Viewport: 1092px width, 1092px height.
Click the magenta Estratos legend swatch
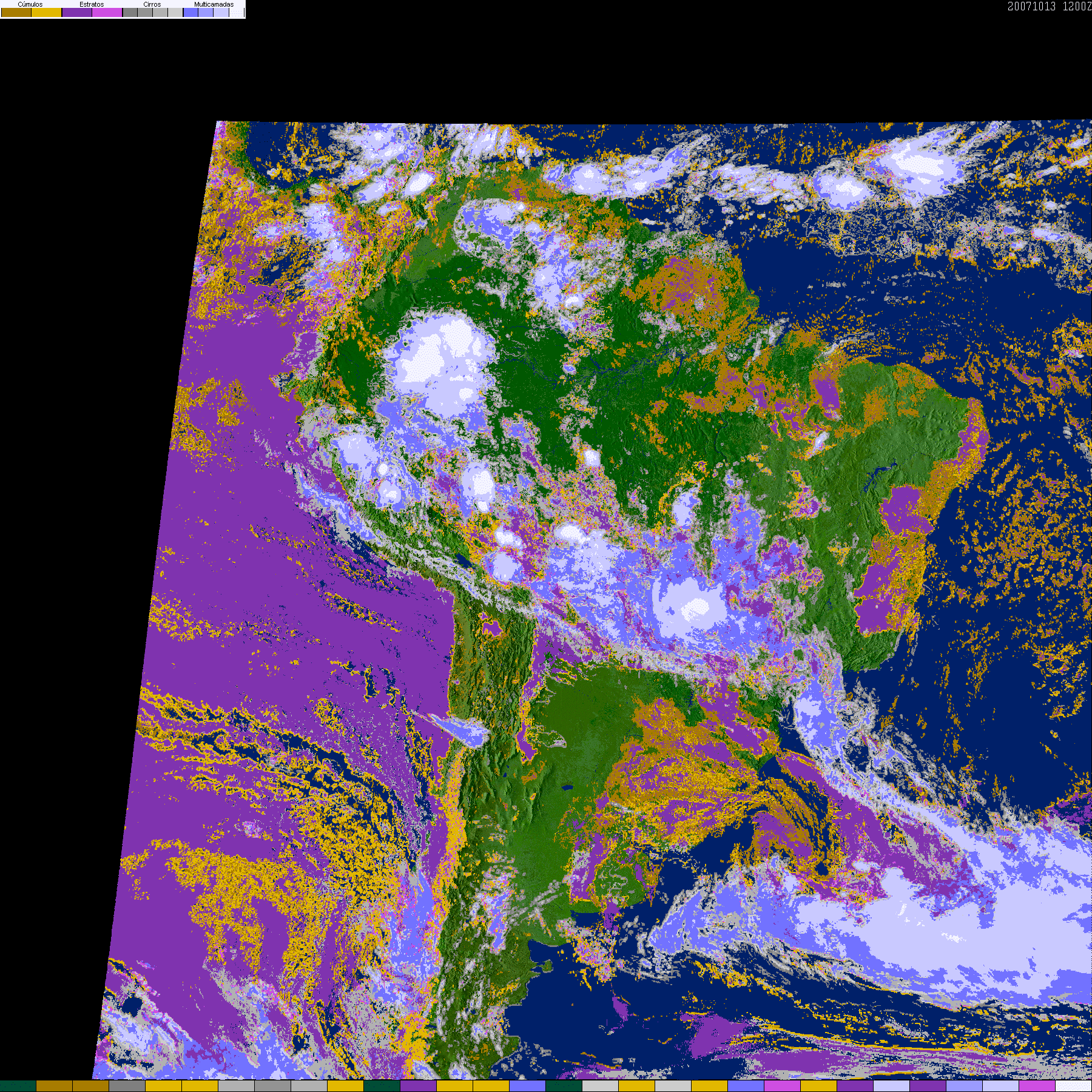pos(107,12)
